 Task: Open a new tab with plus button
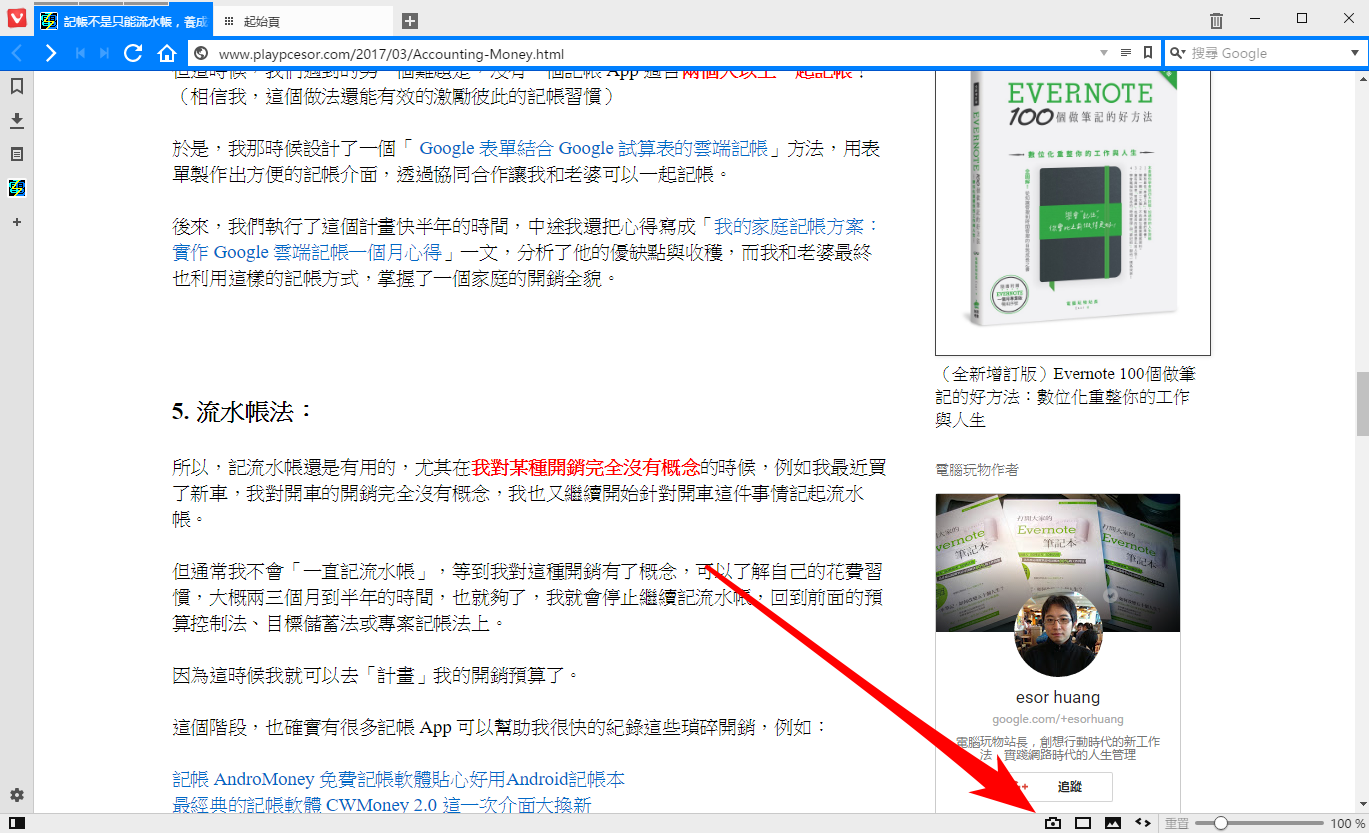410,21
